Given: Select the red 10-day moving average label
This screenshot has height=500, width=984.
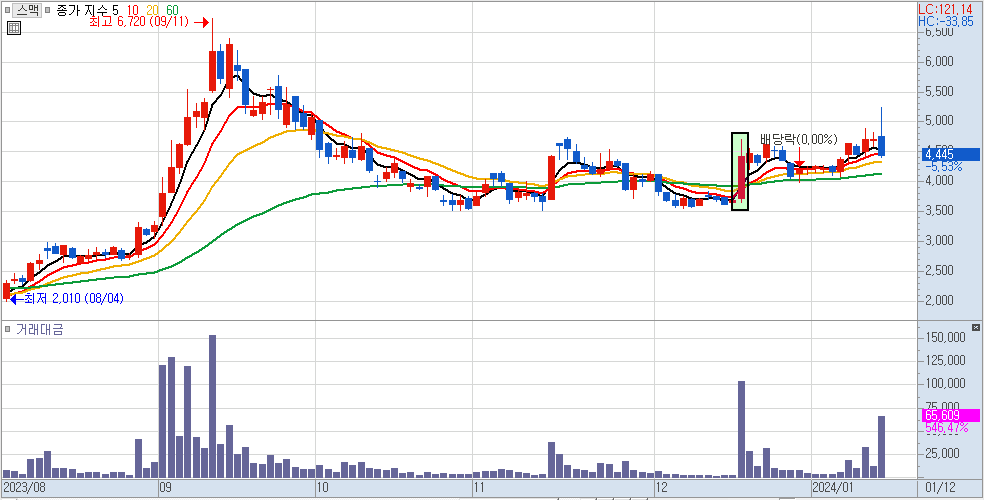Looking at the screenshot, I should 132,9.
